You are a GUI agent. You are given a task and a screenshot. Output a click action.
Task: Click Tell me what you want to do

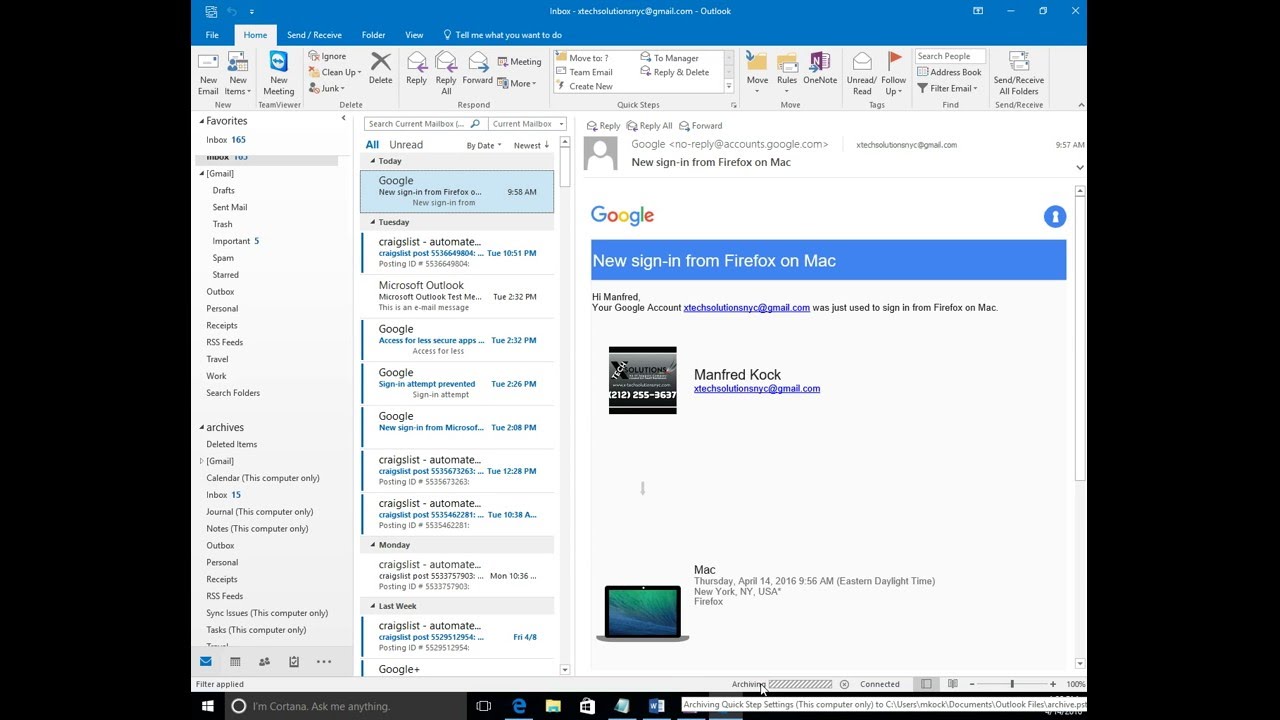[508, 35]
